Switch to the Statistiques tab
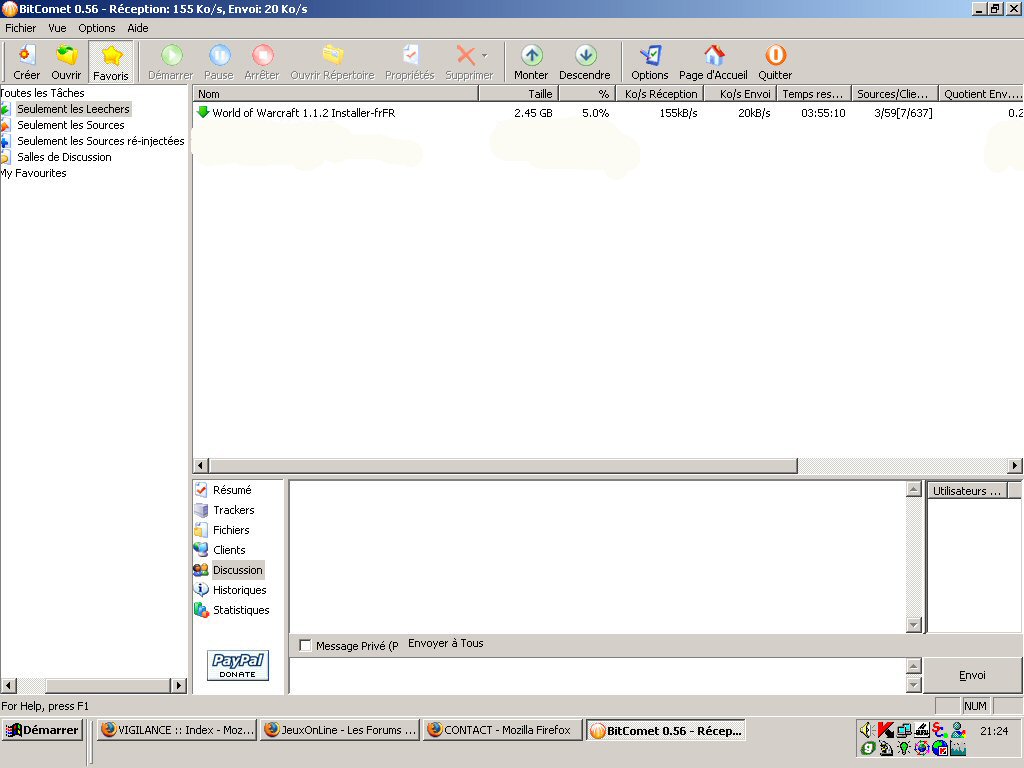This screenshot has height=768, width=1024. click(x=241, y=610)
